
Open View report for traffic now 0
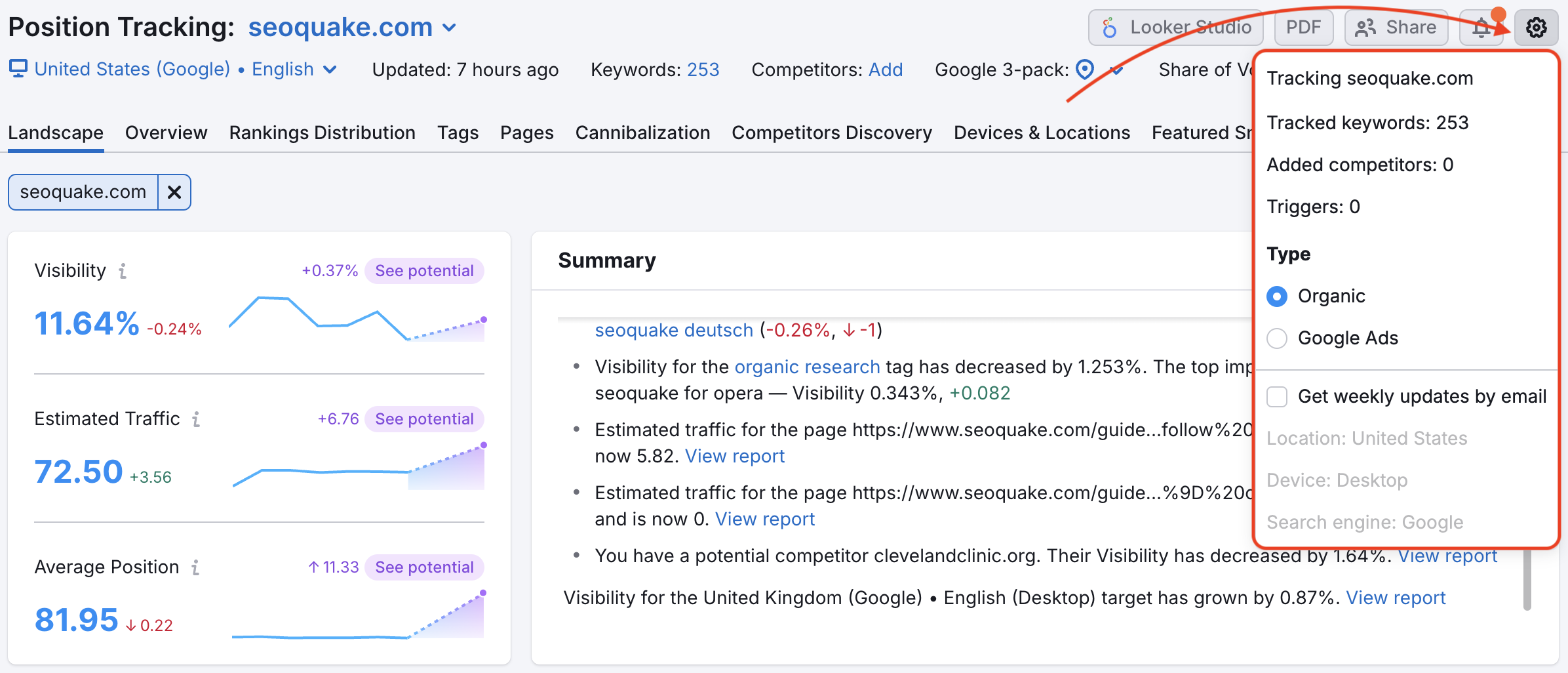pyautogui.click(x=765, y=519)
